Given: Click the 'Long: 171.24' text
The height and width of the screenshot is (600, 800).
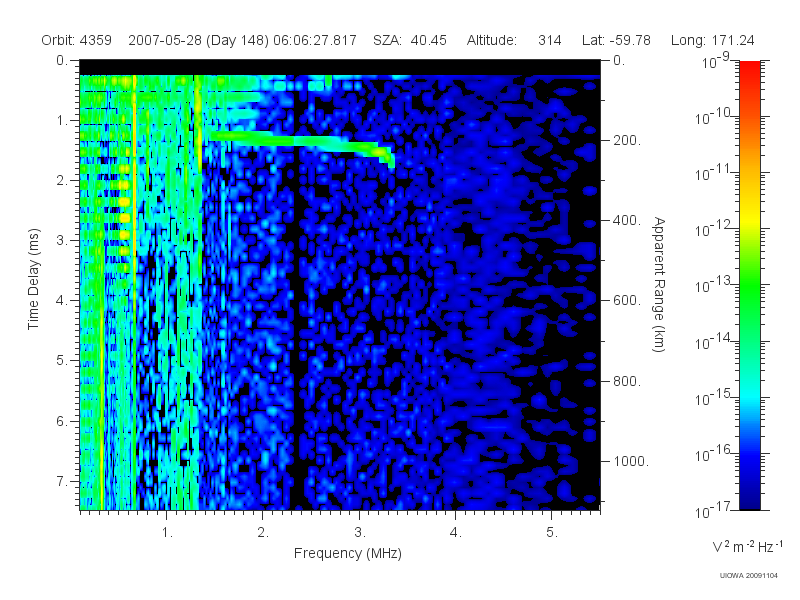Looking at the screenshot, I should (x=712, y=40).
